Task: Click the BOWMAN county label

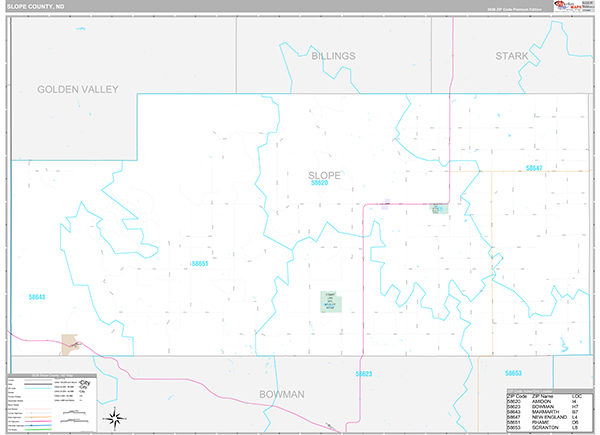Action: tap(282, 394)
